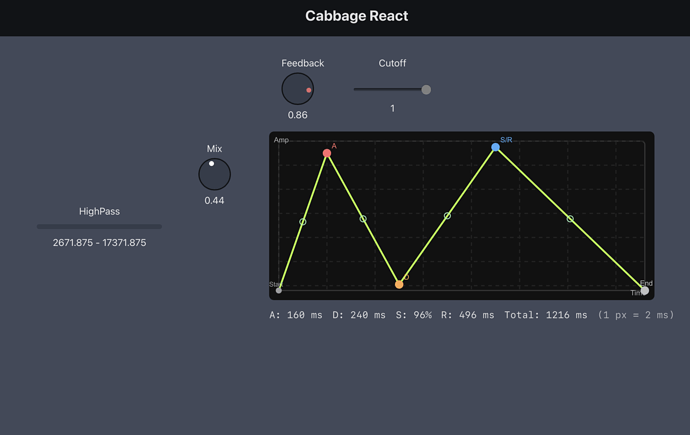Screen dimensions: 690x435
Task: Click the Feedback rotary knob
Action: click(x=297, y=89)
